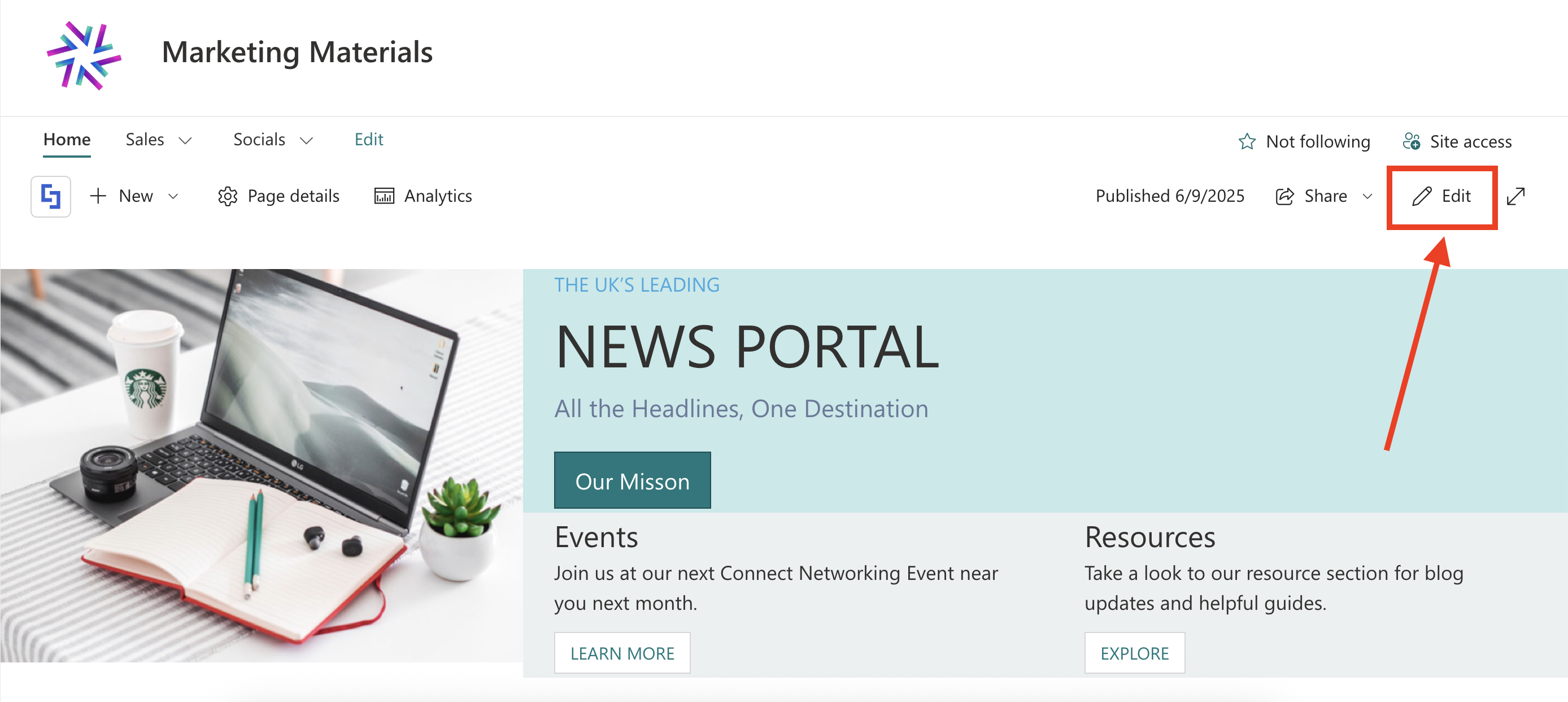
Task: Click the Site access people icon
Action: [1412, 141]
